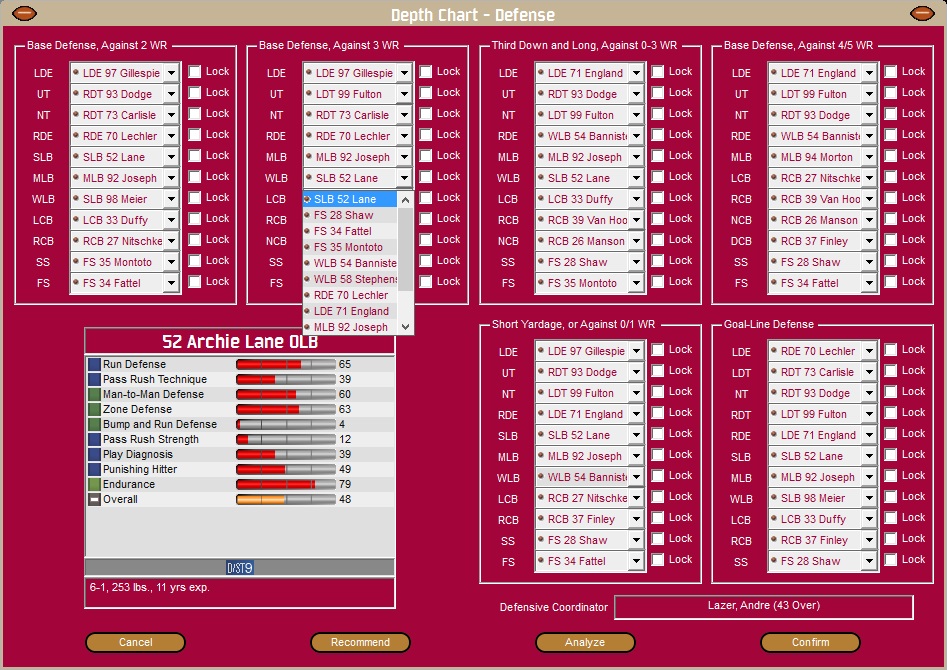Viewport: 947px width, 670px height.
Task: Toggle the Lock checkbox for Goal-Line Defense RDE
Action: [888, 434]
